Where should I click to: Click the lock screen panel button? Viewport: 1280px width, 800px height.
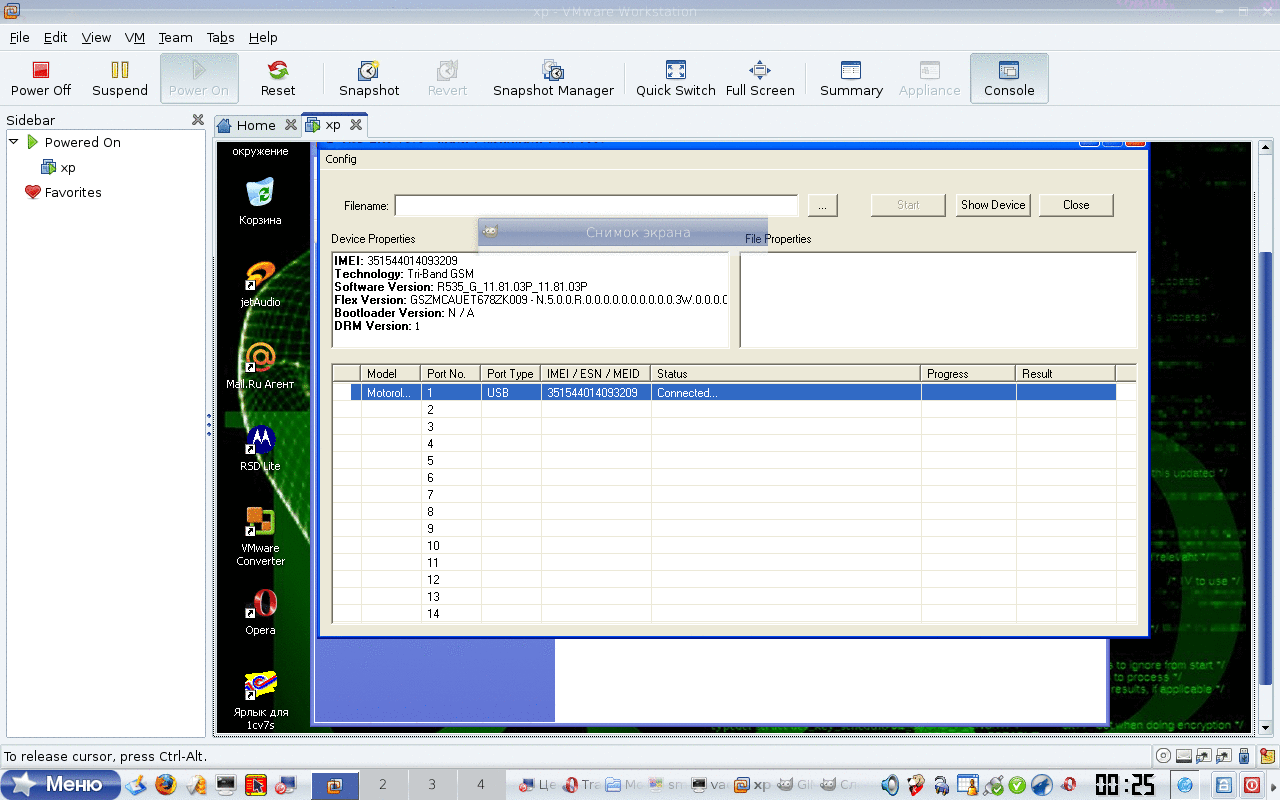(x=1224, y=785)
